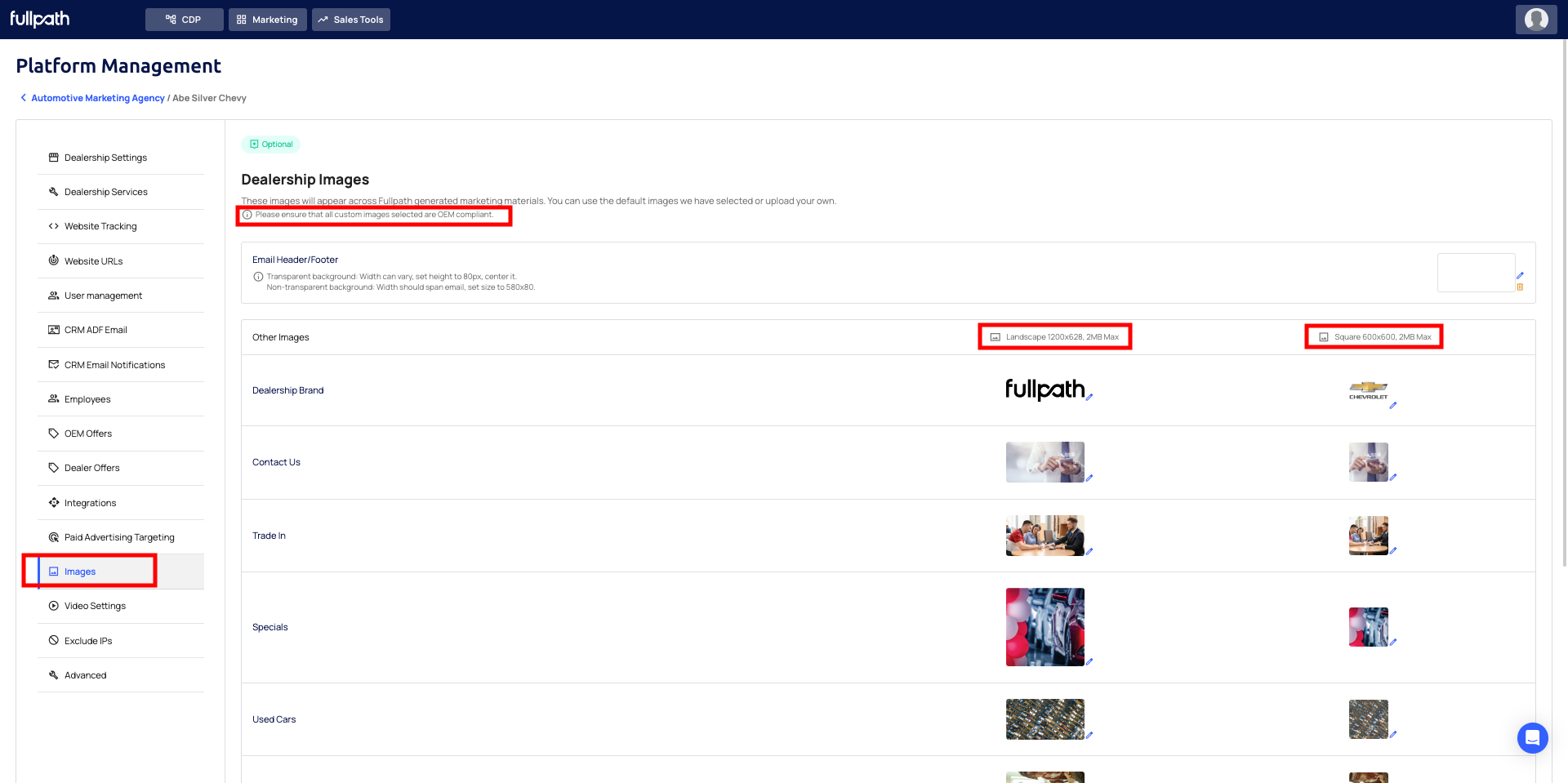
Task: Edit the Used Cars square image
Action: coord(1393,735)
